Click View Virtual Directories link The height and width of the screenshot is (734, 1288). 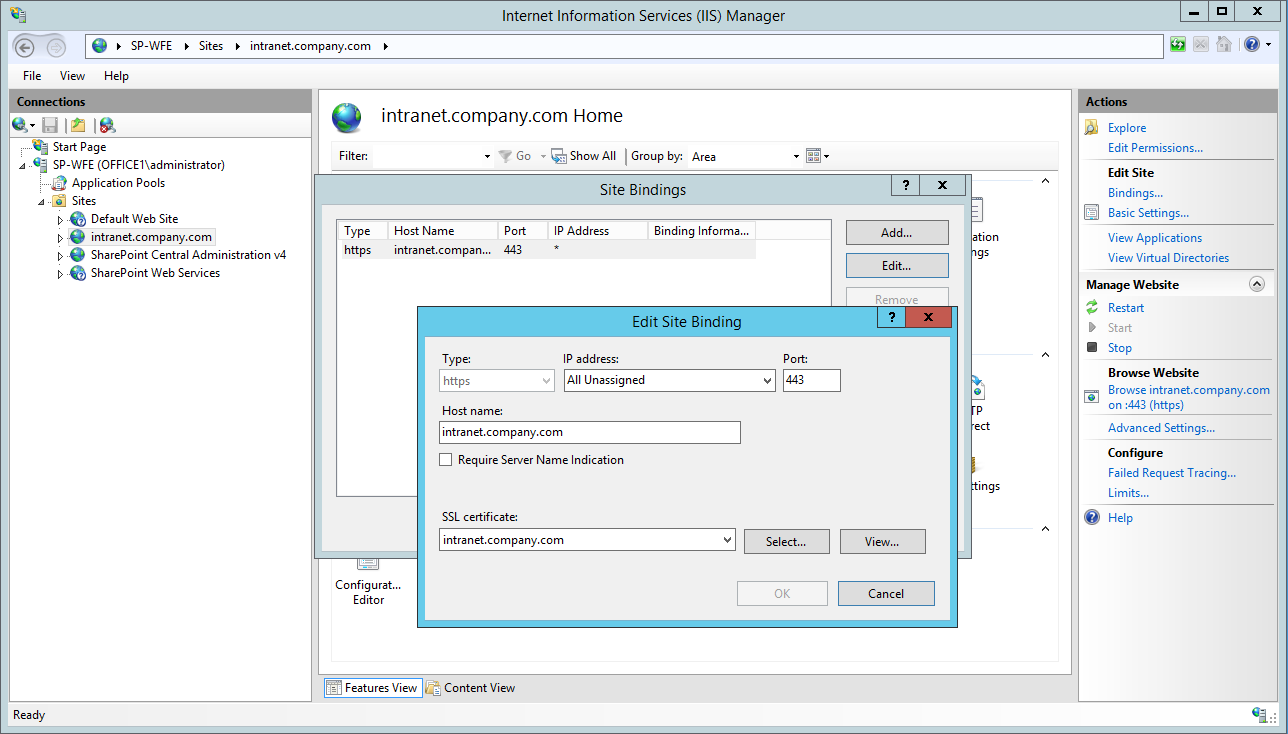click(1168, 258)
